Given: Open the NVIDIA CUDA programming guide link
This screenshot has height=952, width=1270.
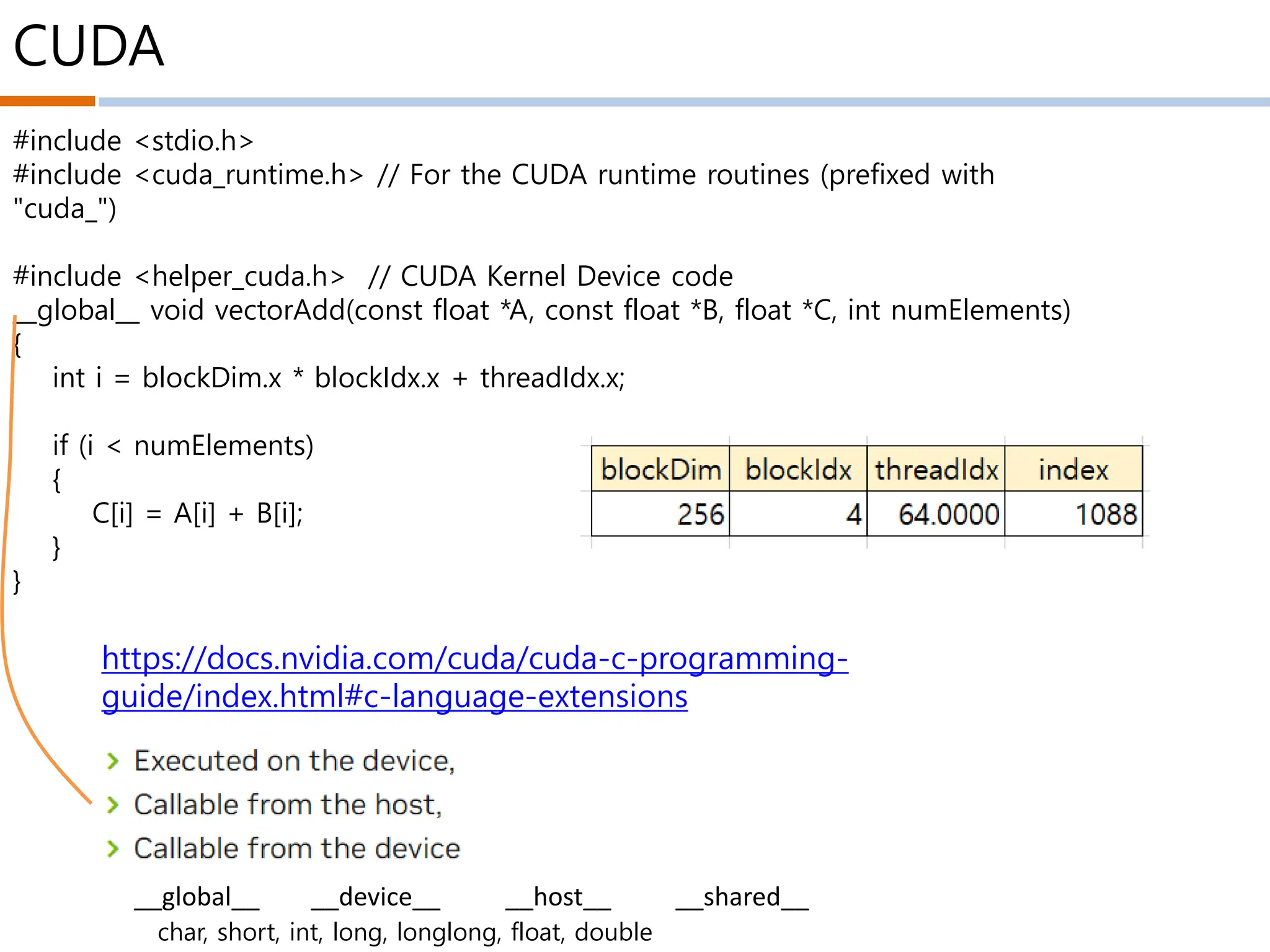Looking at the screenshot, I should pos(474,658).
